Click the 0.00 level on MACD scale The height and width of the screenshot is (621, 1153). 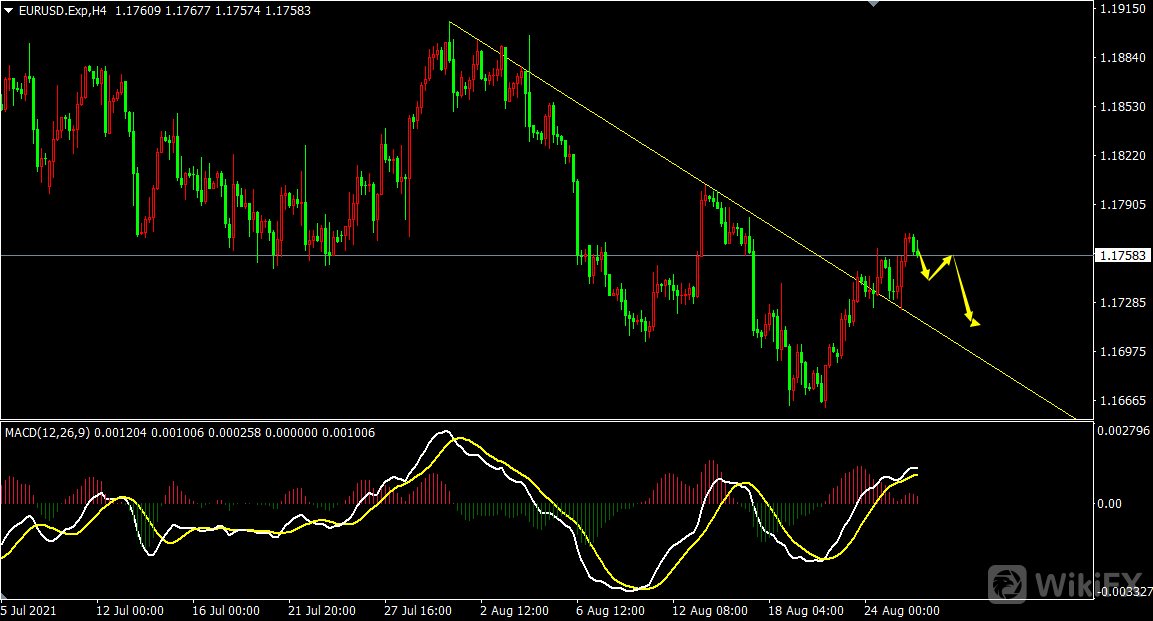coord(1109,503)
